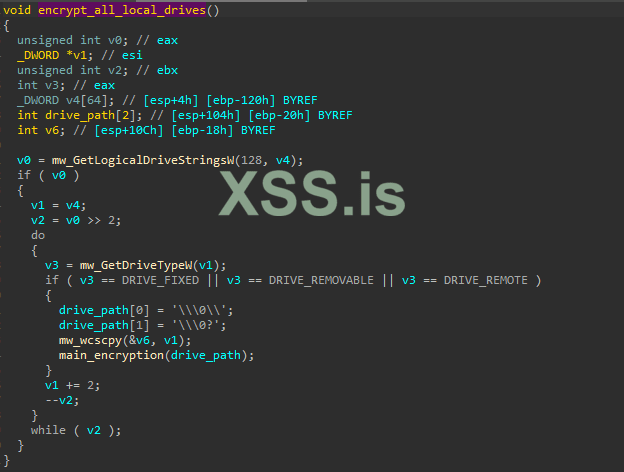This screenshot has height=472, width=624.
Task: Click the &v6 argument of mw_wcscpy
Action: pos(139,340)
